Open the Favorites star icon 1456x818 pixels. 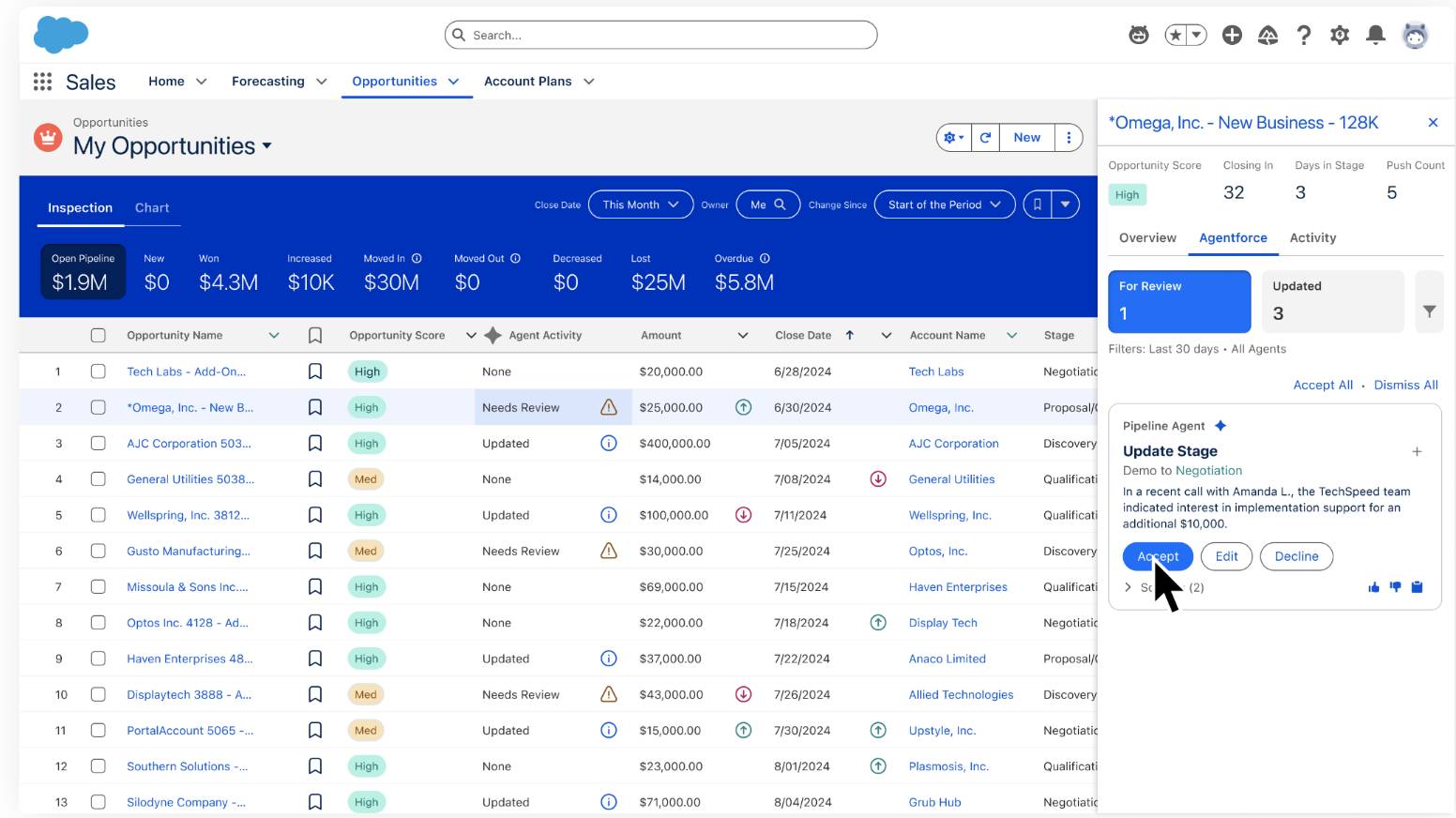coord(1175,35)
